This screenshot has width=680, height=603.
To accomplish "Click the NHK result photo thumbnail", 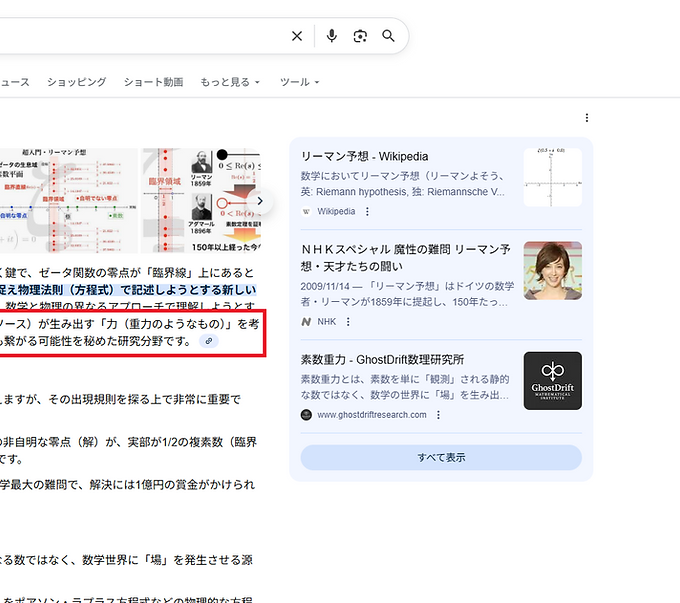I will pyautogui.click(x=552, y=271).
